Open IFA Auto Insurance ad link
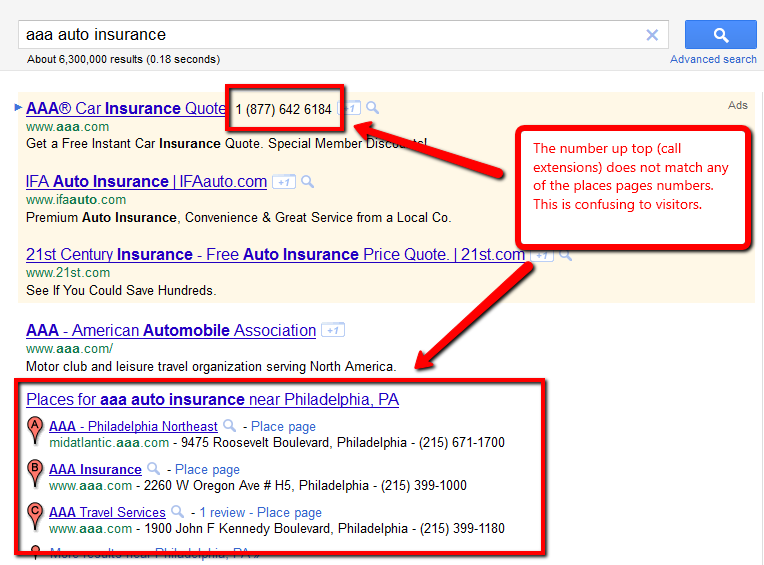764x565 pixels. pyautogui.click(x=146, y=182)
